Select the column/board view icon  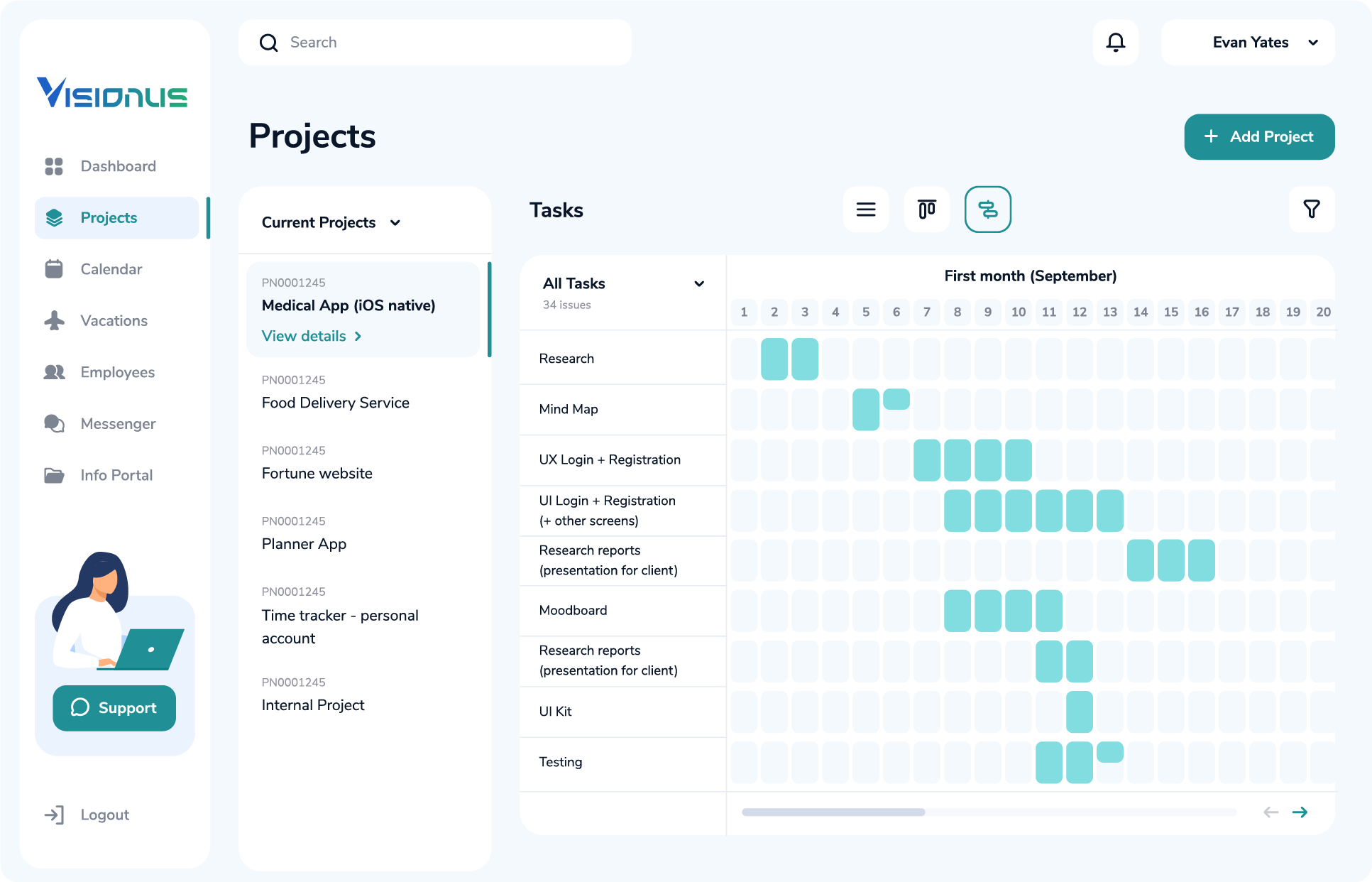click(x=926, y=209)
